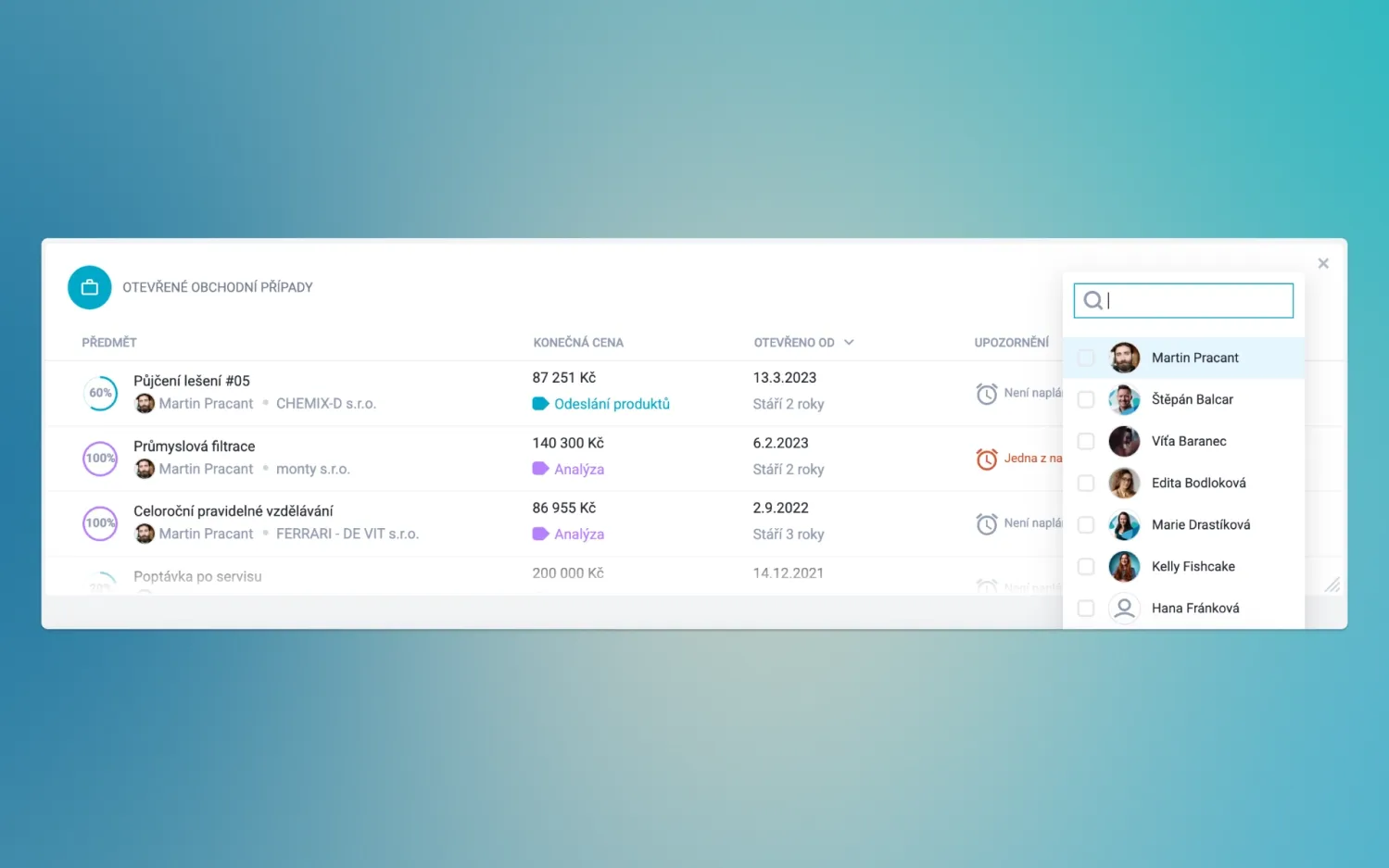
Task: Open the CHEMIX-D s.r.o. company link
Action: (x=326, y=403)
